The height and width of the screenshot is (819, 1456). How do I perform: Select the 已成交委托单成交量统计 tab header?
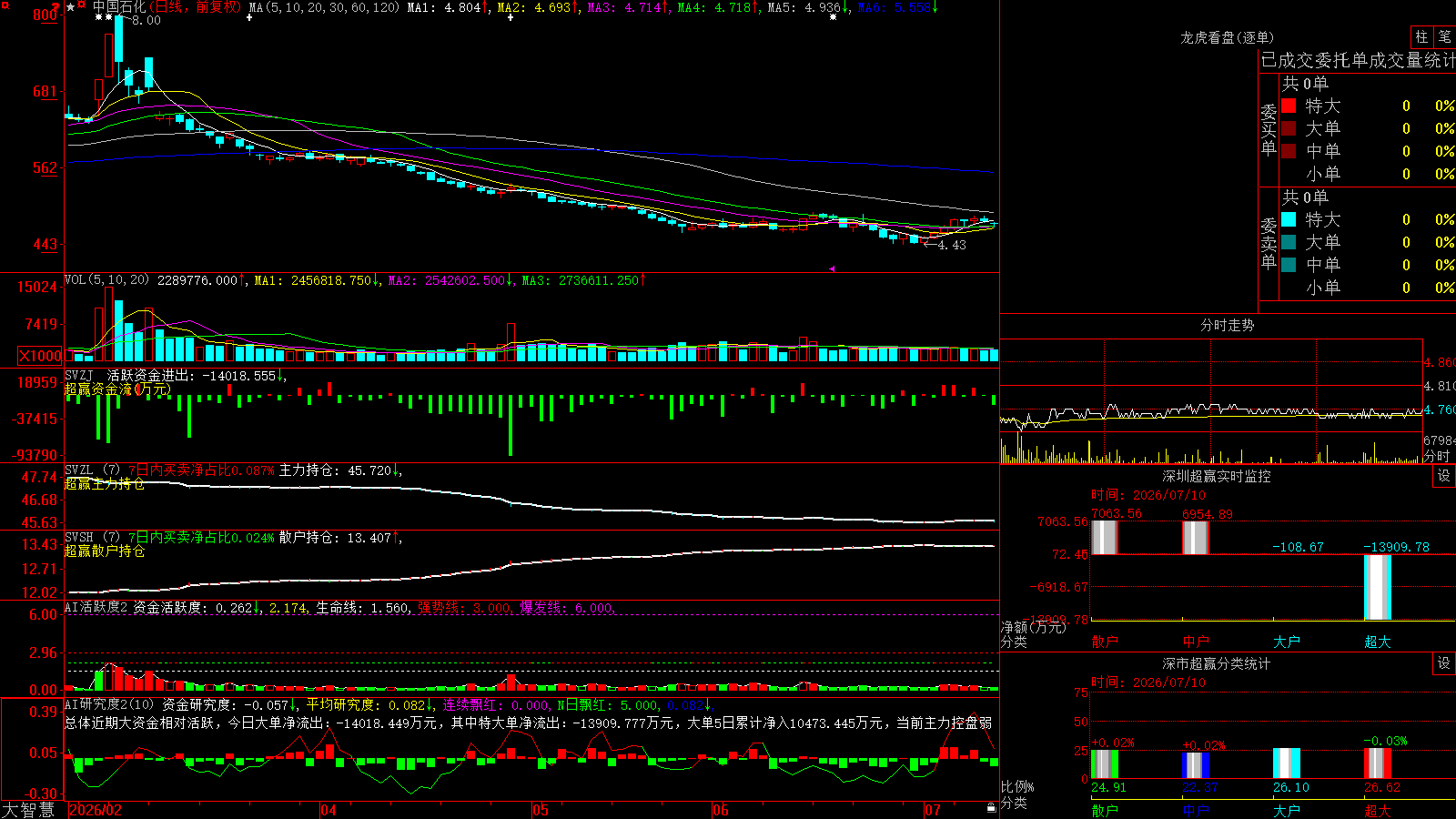point(1358,60)
